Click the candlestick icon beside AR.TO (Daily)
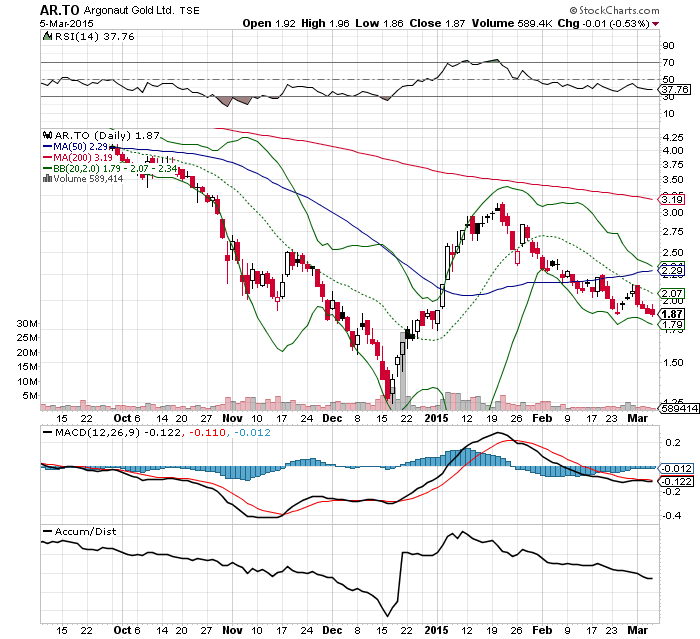The width and height of the screenshot is (700, 639). pyautogui.click(x=47, y=135)
